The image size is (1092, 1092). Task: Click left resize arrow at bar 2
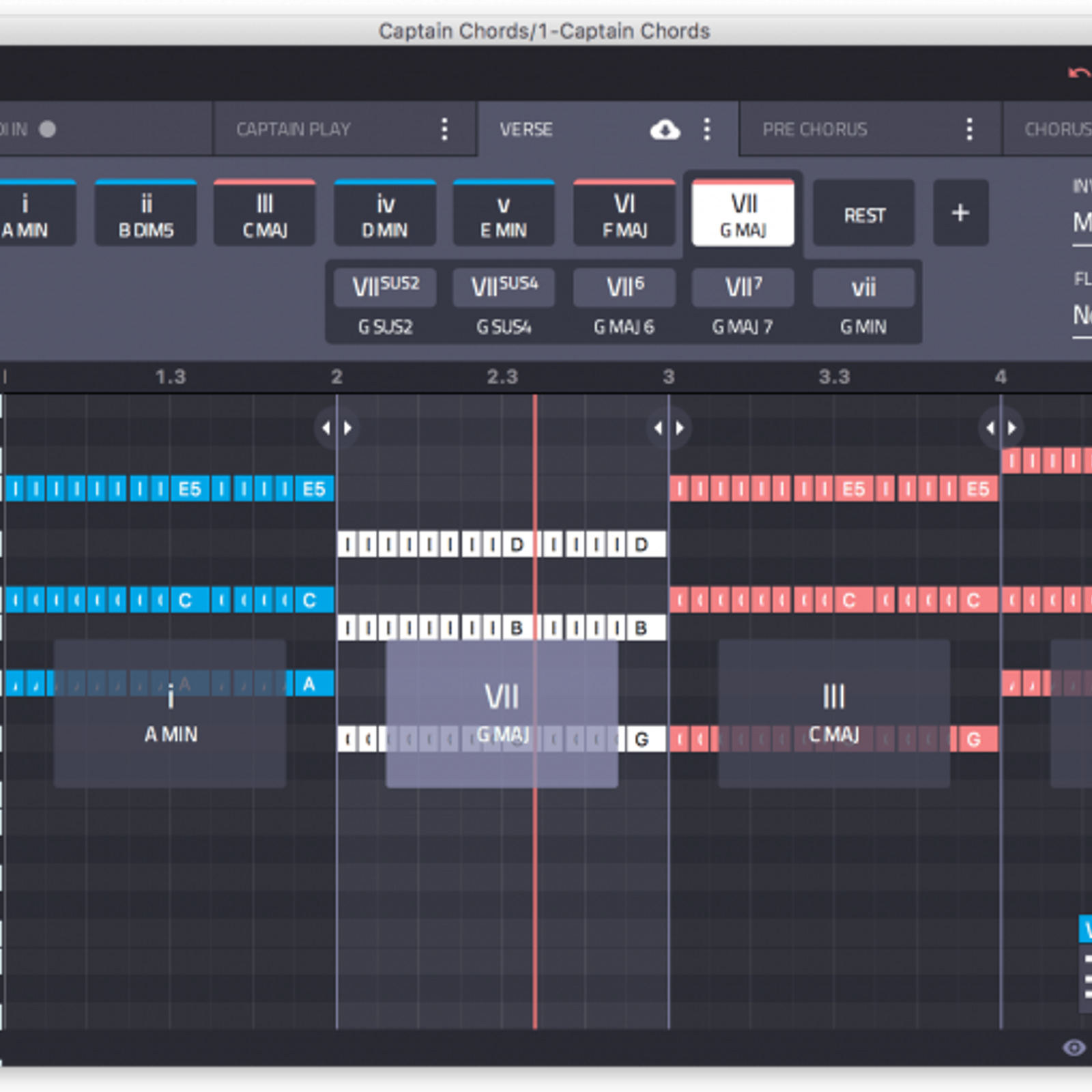(326, 428)
